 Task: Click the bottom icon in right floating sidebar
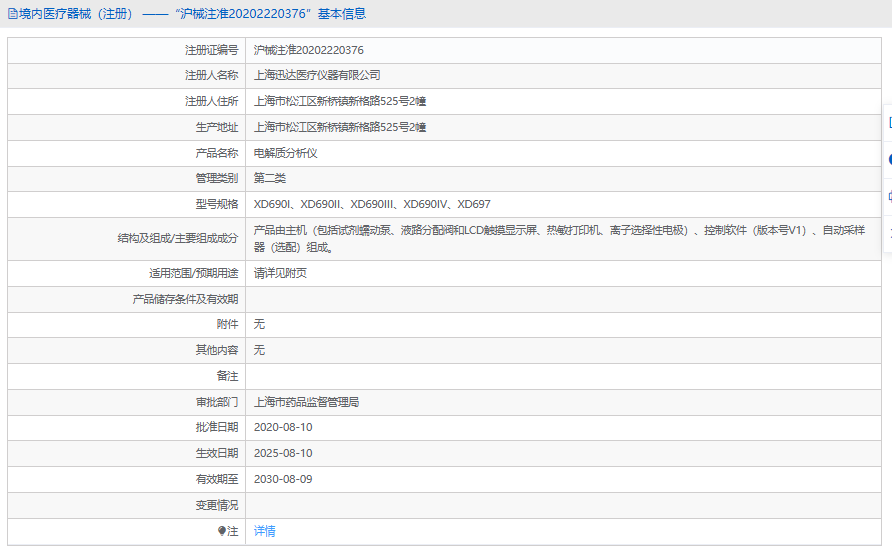(x=888, y=231)
